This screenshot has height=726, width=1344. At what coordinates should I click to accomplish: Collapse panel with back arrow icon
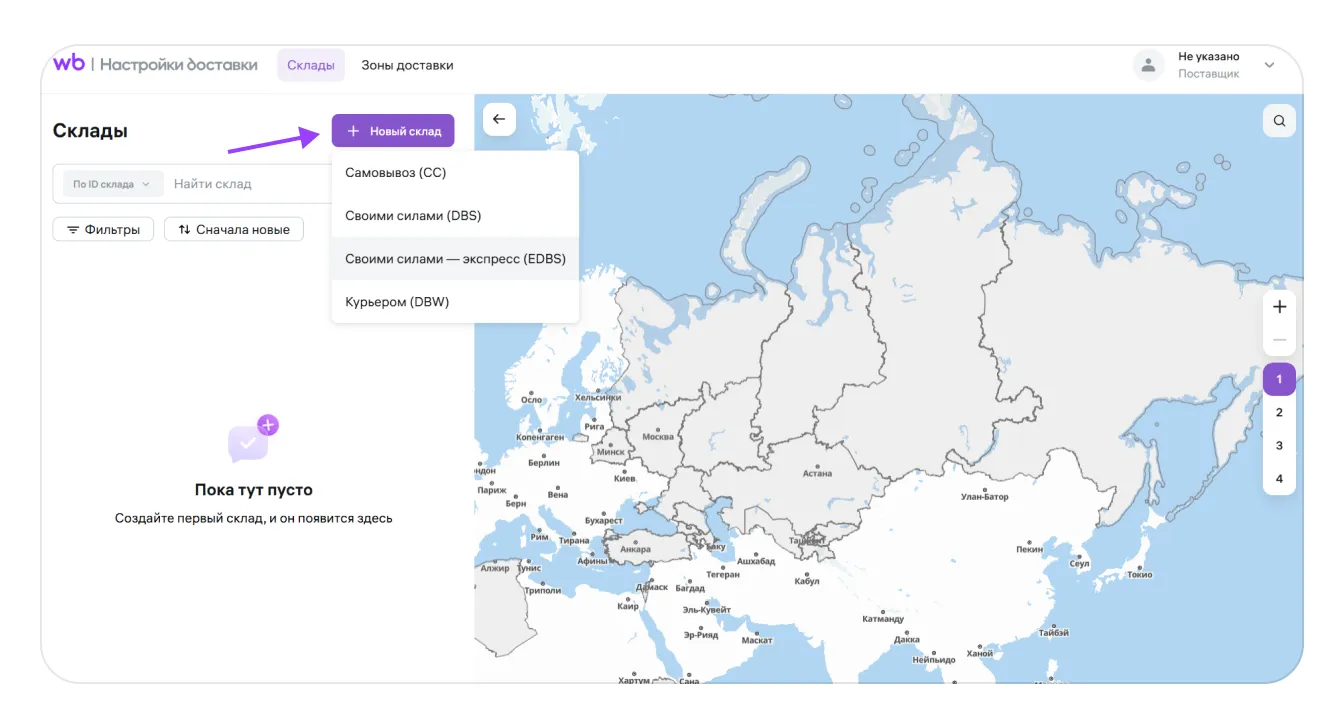point(499,119)
